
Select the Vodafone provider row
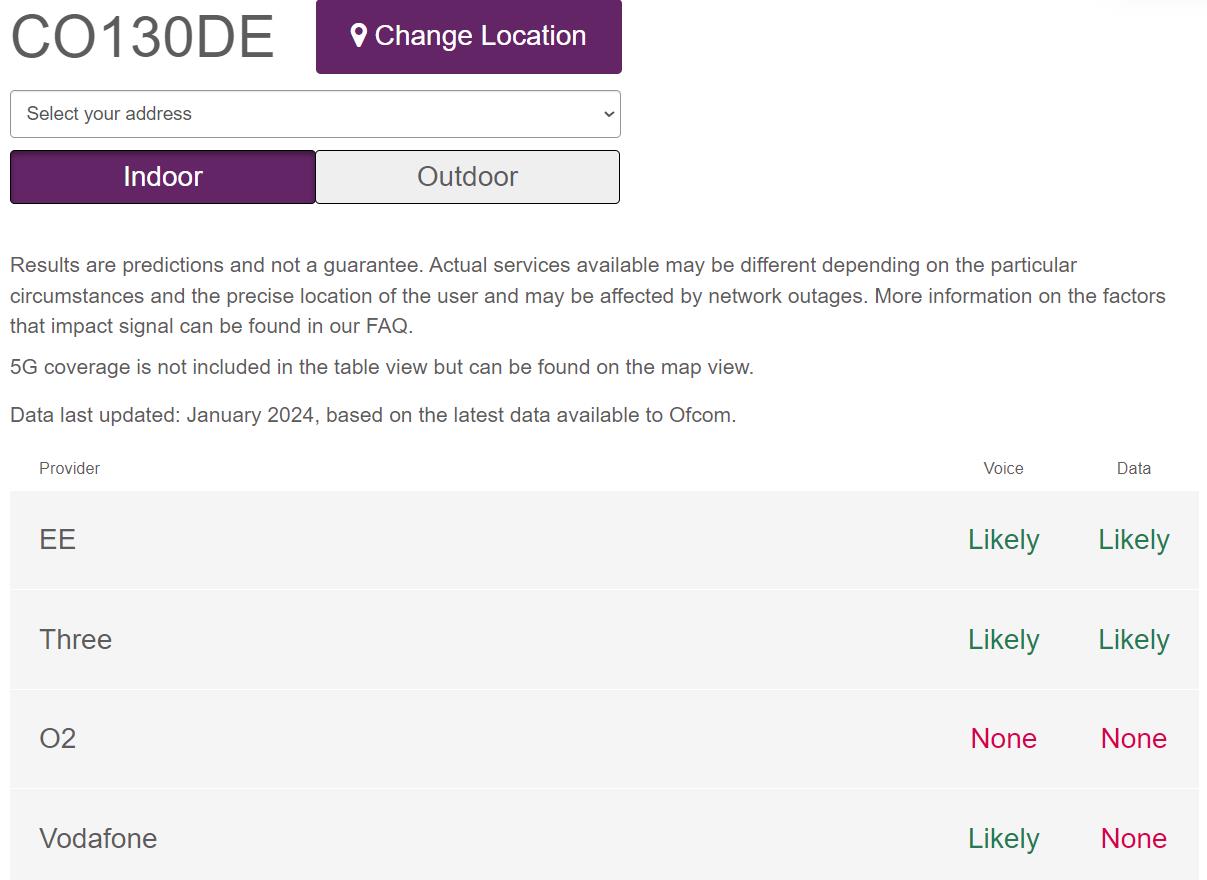pos(604,838)
